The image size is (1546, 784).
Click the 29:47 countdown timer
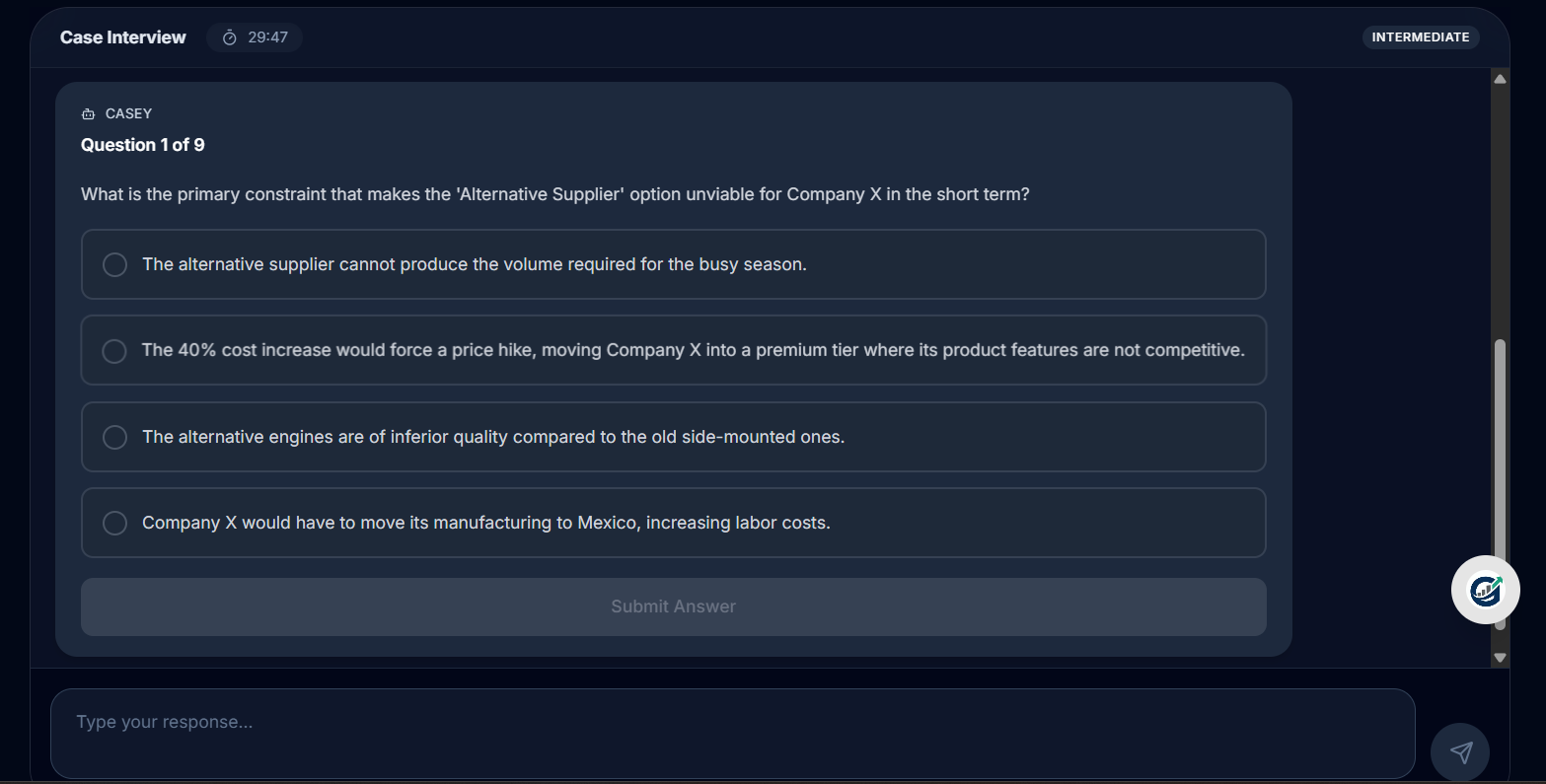pos(267,37)
